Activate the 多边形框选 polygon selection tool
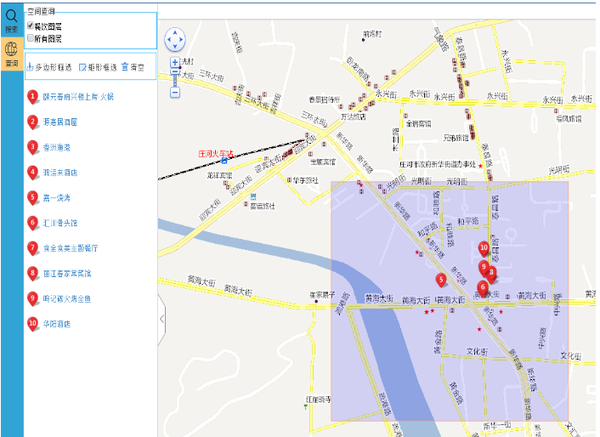This screenshot has width=600, height=437. click(49, 67)
